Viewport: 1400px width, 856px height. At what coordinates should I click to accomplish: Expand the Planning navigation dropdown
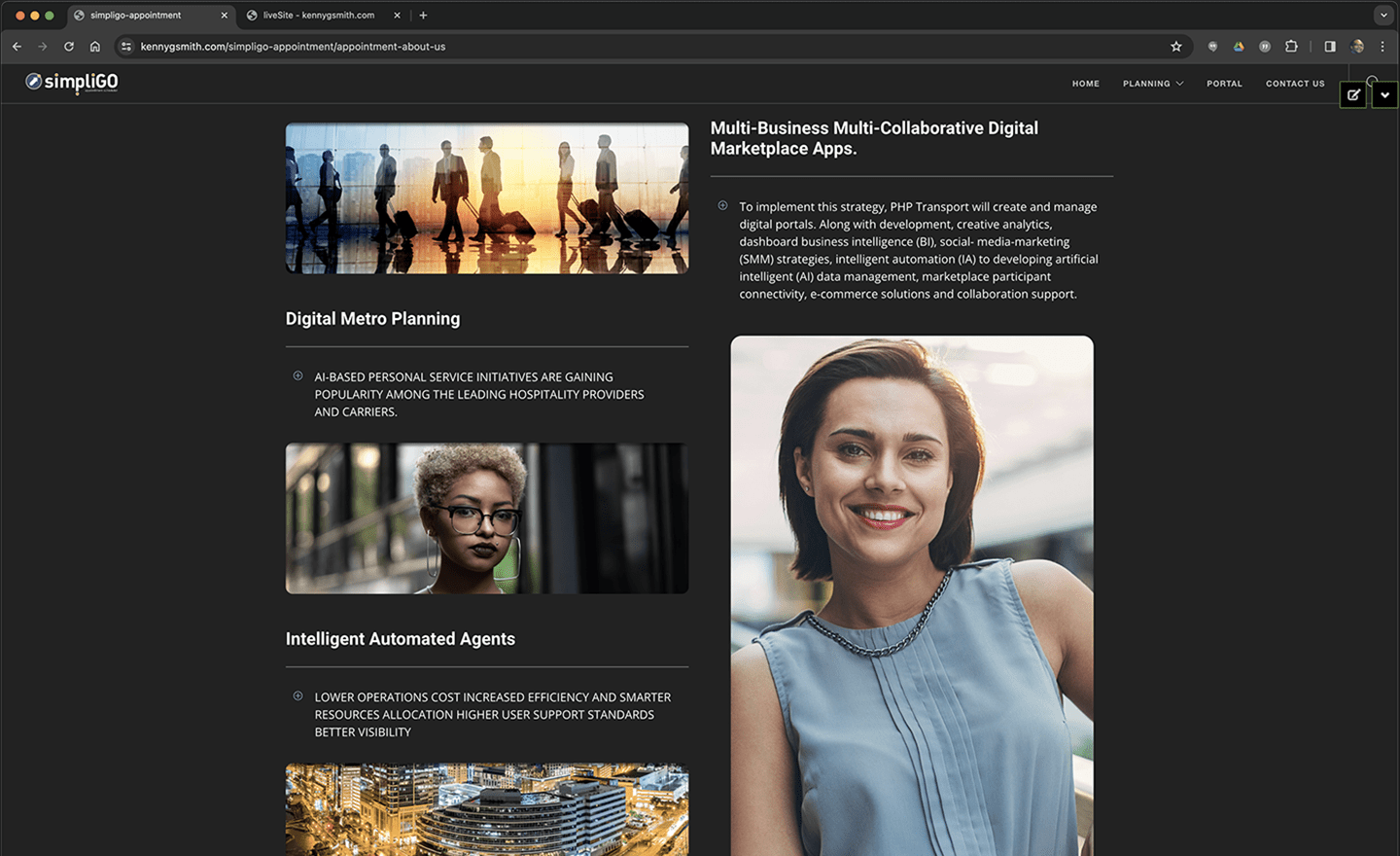click(x=1153, y=84)
